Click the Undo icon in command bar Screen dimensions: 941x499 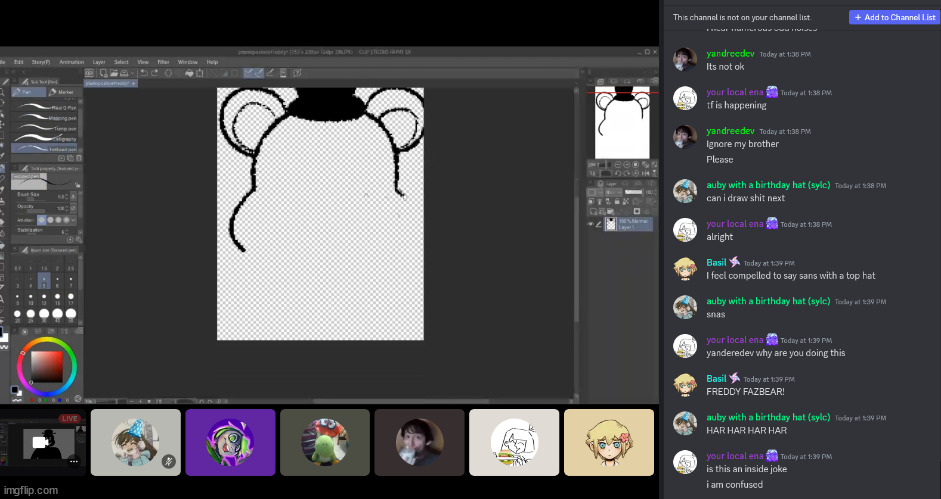coord(144,73)
